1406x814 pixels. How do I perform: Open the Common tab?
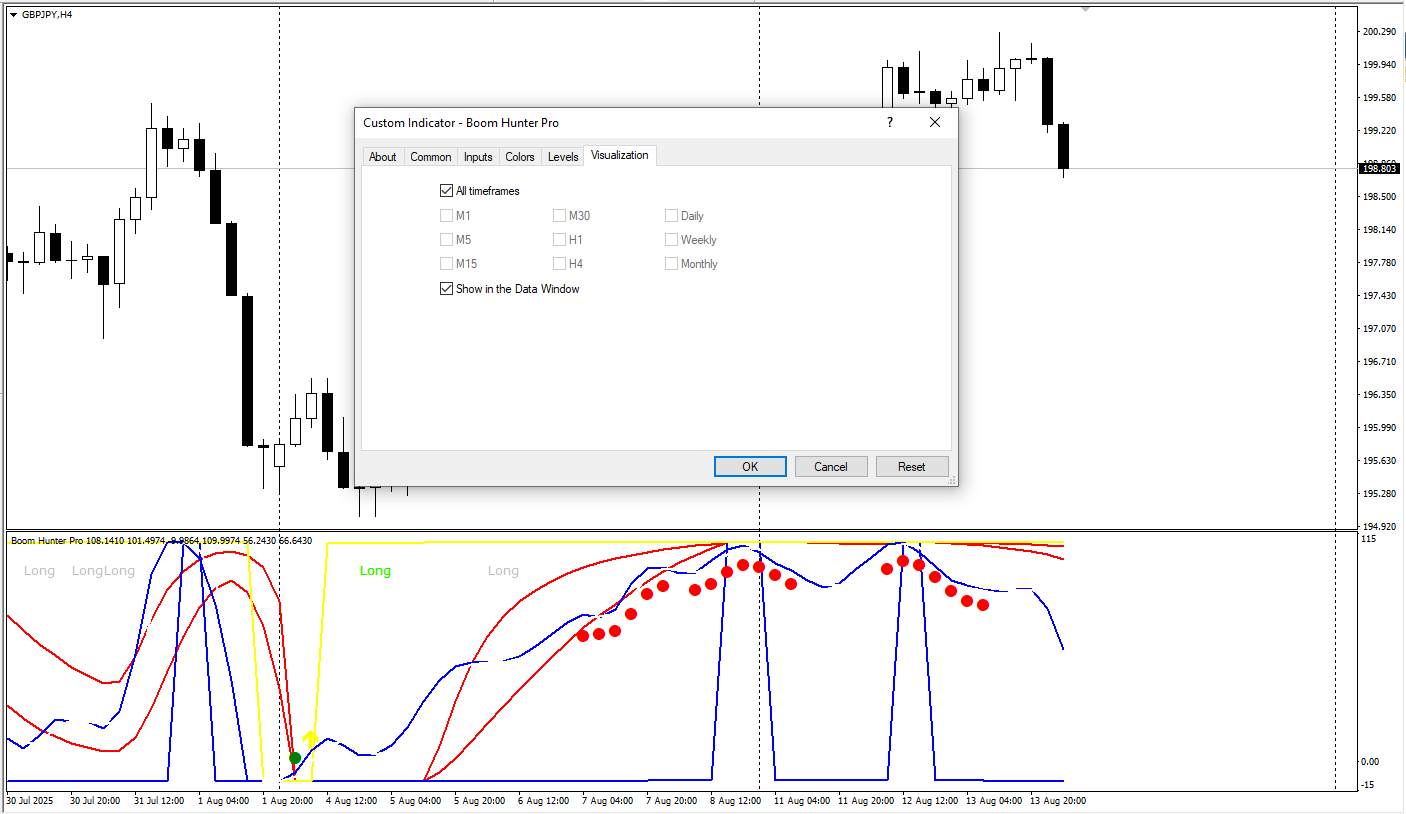click(430, 157)
